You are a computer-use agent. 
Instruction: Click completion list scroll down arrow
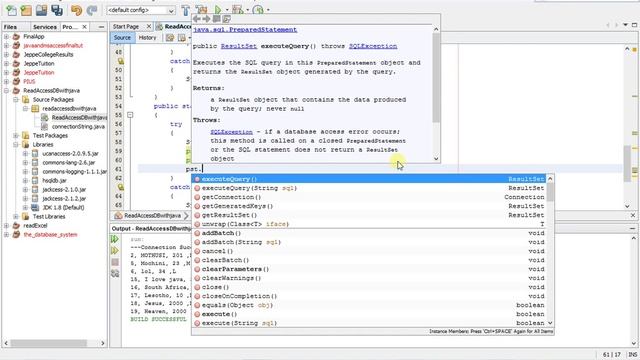coord(550,323)
